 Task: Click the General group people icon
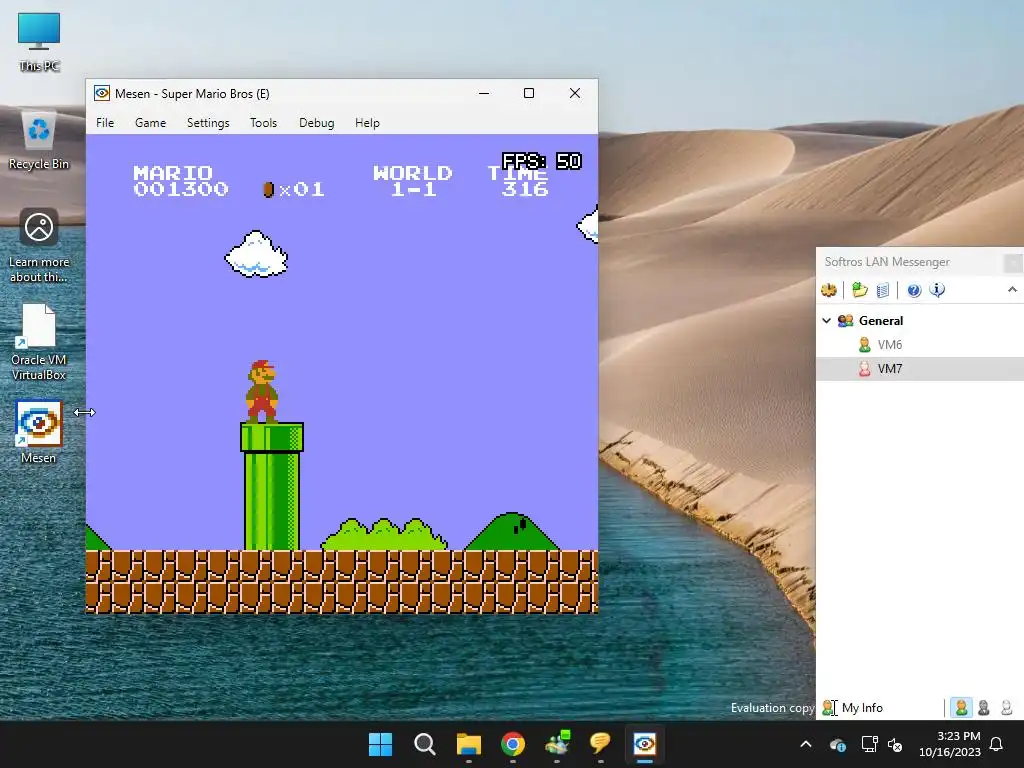click(x=846, y=321)
